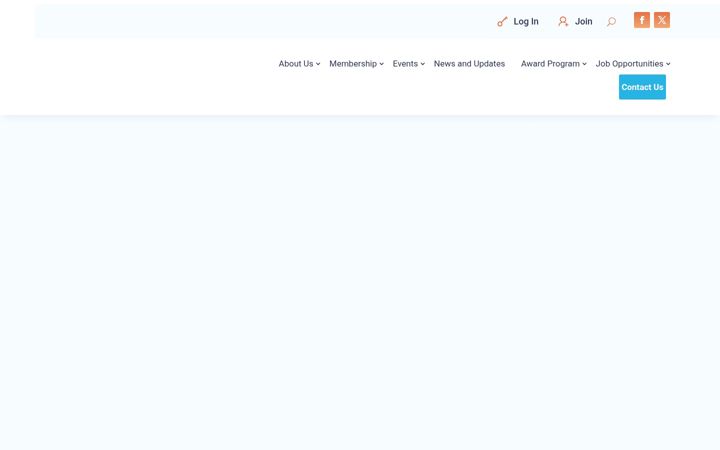Expand the chevron next to Award Program

pyautogui.click(x=585, y=64)
